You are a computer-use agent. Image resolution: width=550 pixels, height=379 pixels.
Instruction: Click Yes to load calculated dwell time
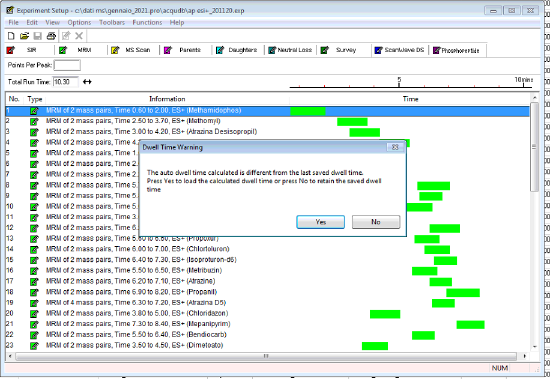(x=321, y=222)
